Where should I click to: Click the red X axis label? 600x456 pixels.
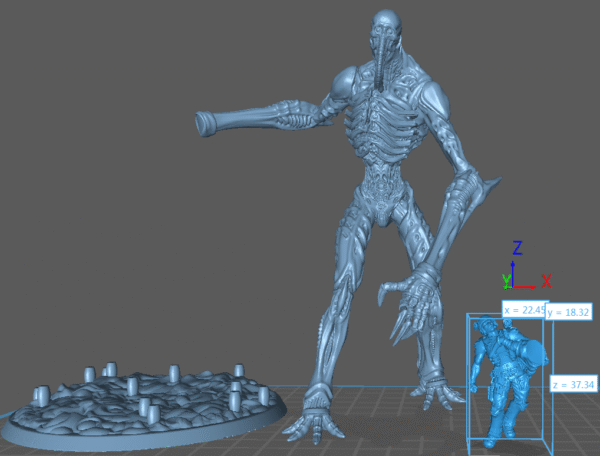click(546, 281)
